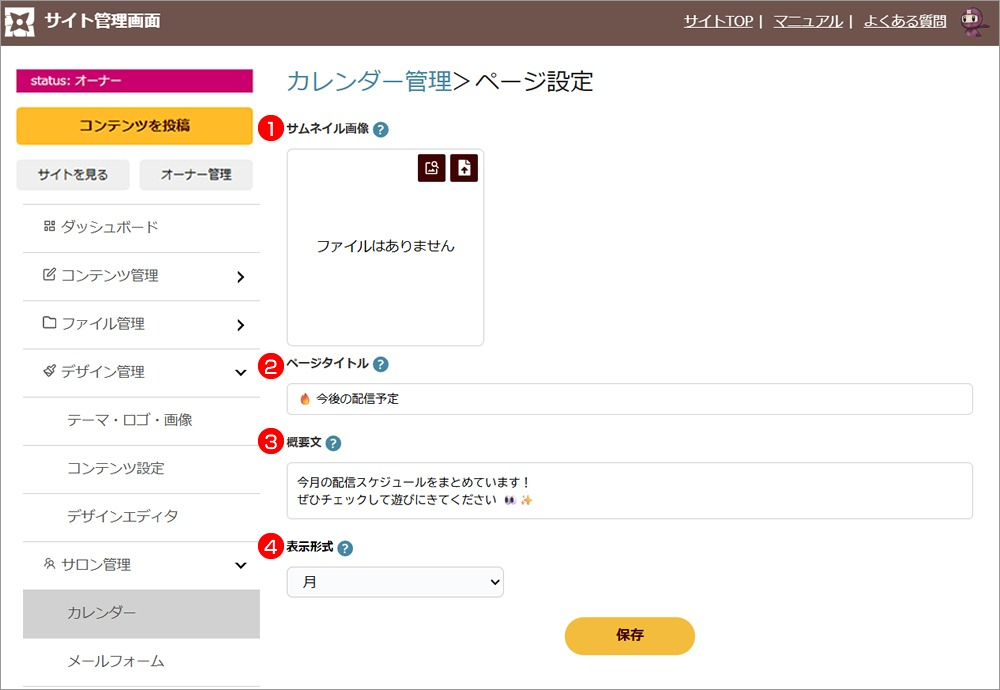
Task: Click the upload file icon
Action: (x=464, y=168)
